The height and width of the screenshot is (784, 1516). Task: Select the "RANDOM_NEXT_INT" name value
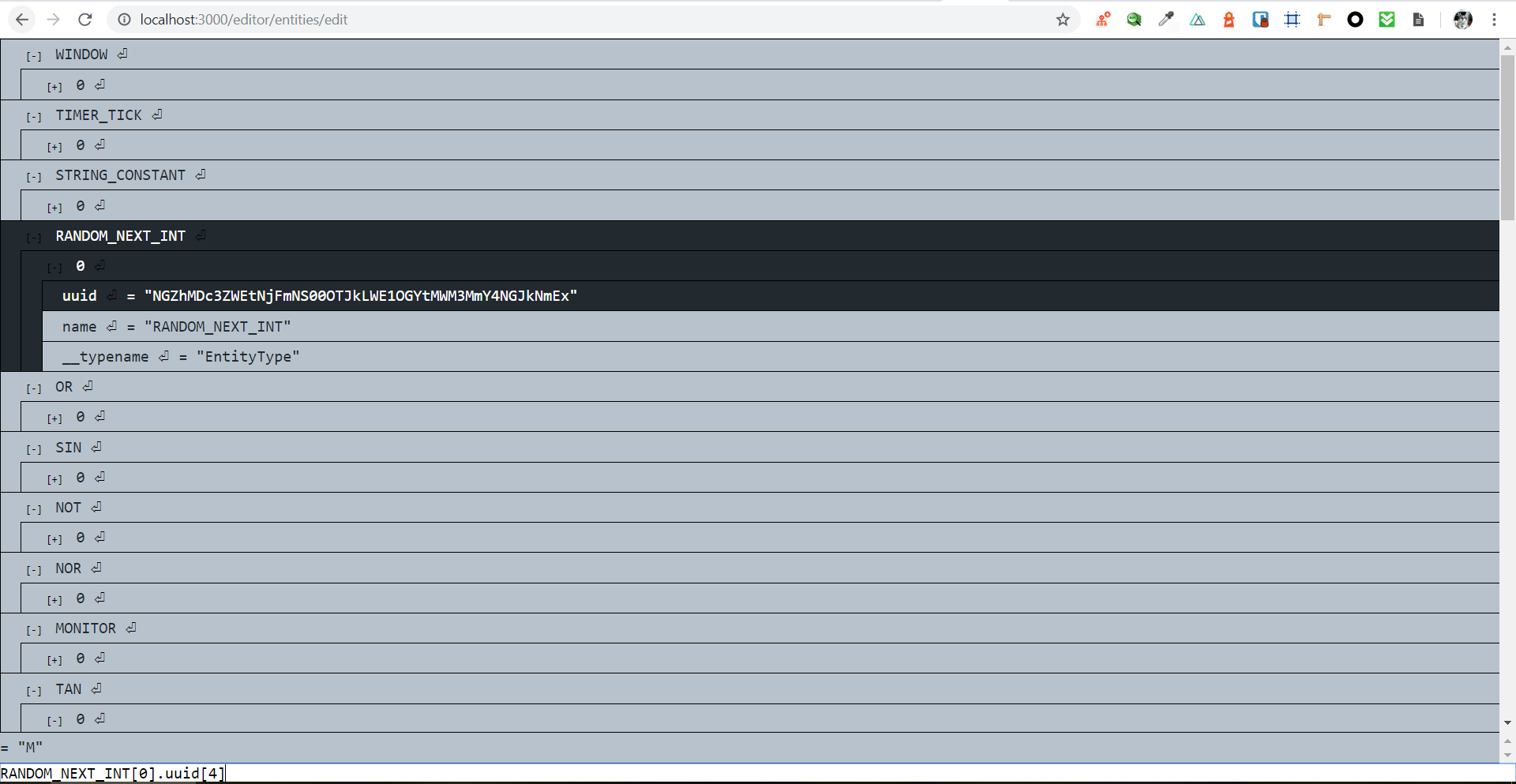(x=218, y=327)
